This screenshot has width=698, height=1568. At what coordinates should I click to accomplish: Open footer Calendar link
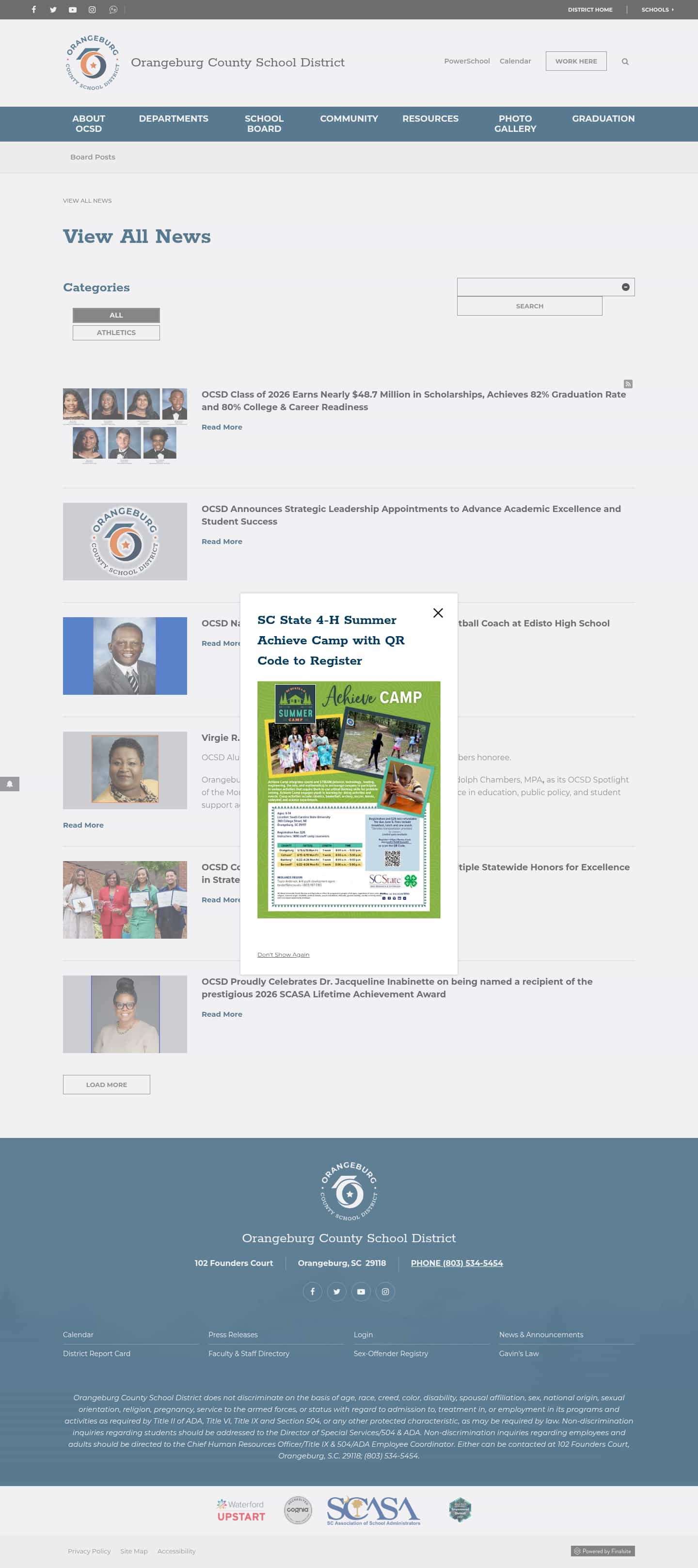pos(78,1335)
